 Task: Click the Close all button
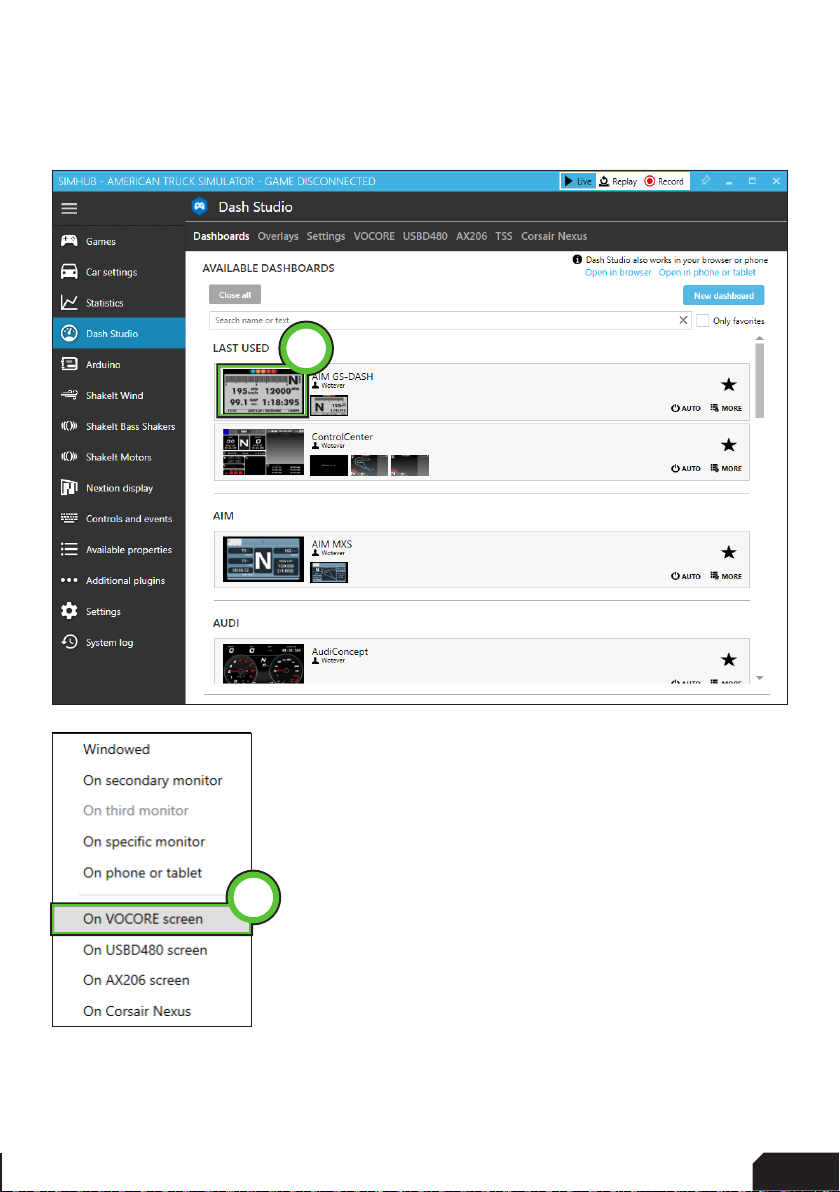[x=235, y=295]
